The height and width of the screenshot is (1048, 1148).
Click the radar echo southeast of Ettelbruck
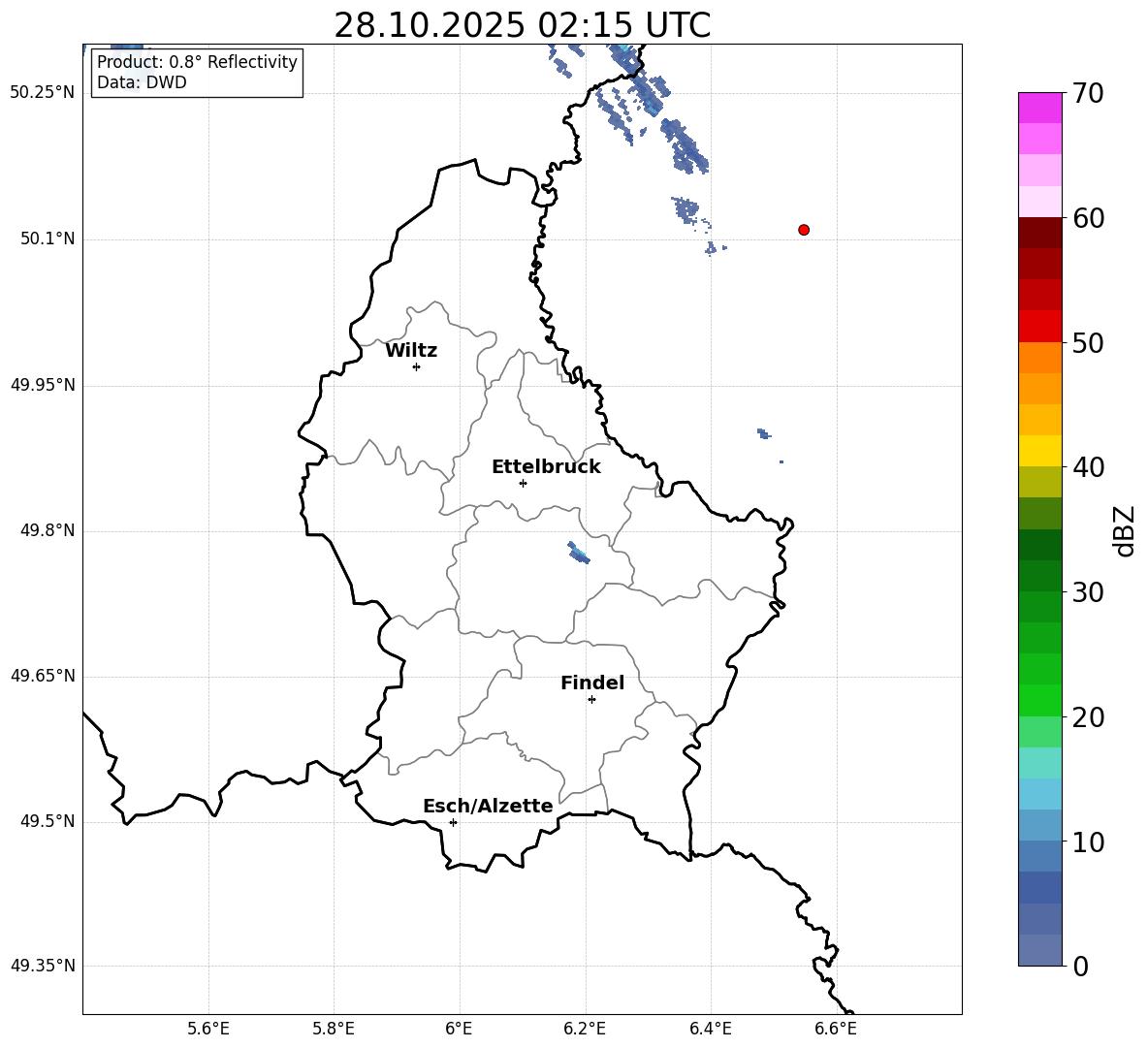coord(579,554)
